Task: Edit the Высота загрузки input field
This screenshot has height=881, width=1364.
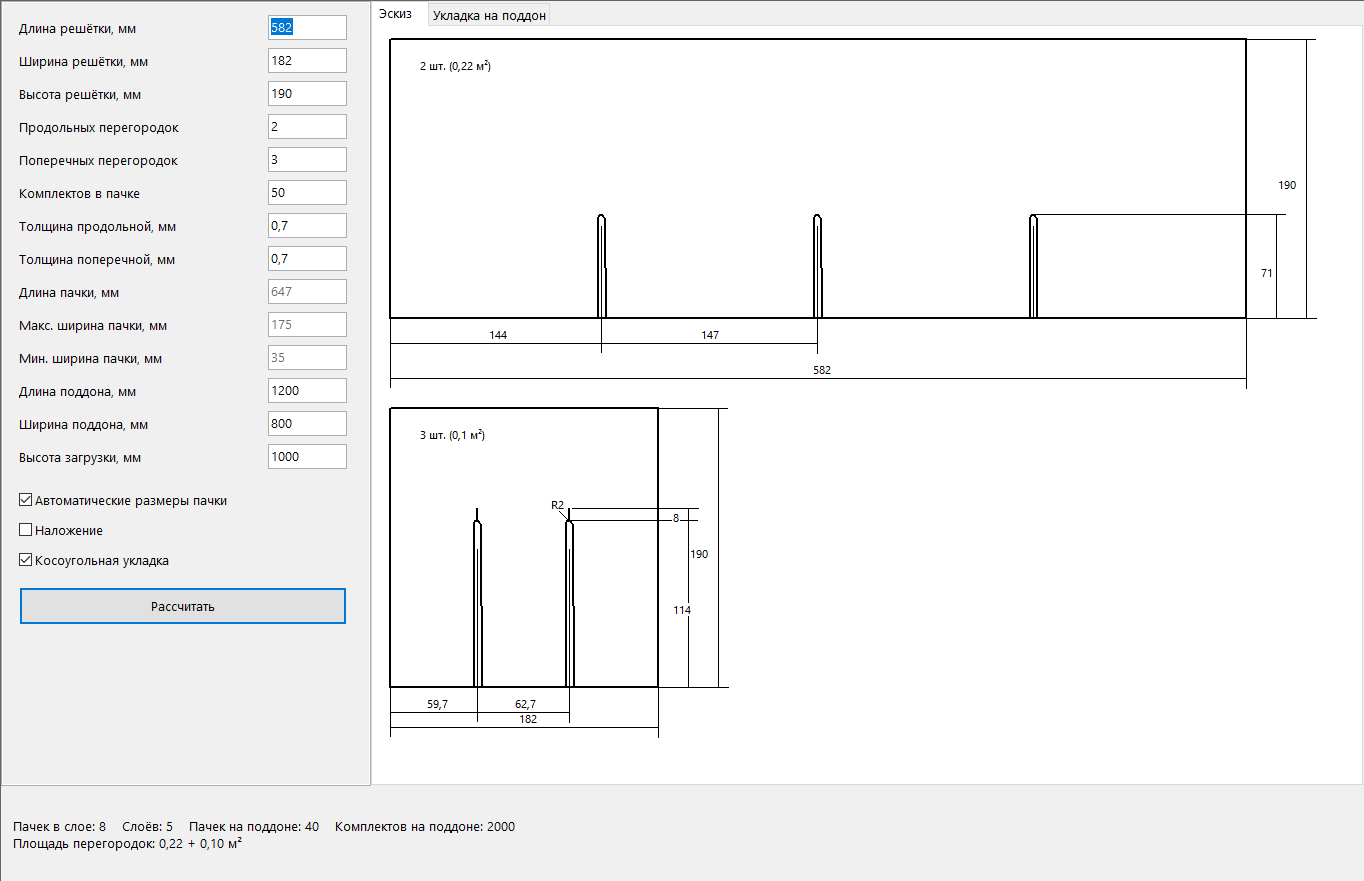Action: (x=307, y=457)
